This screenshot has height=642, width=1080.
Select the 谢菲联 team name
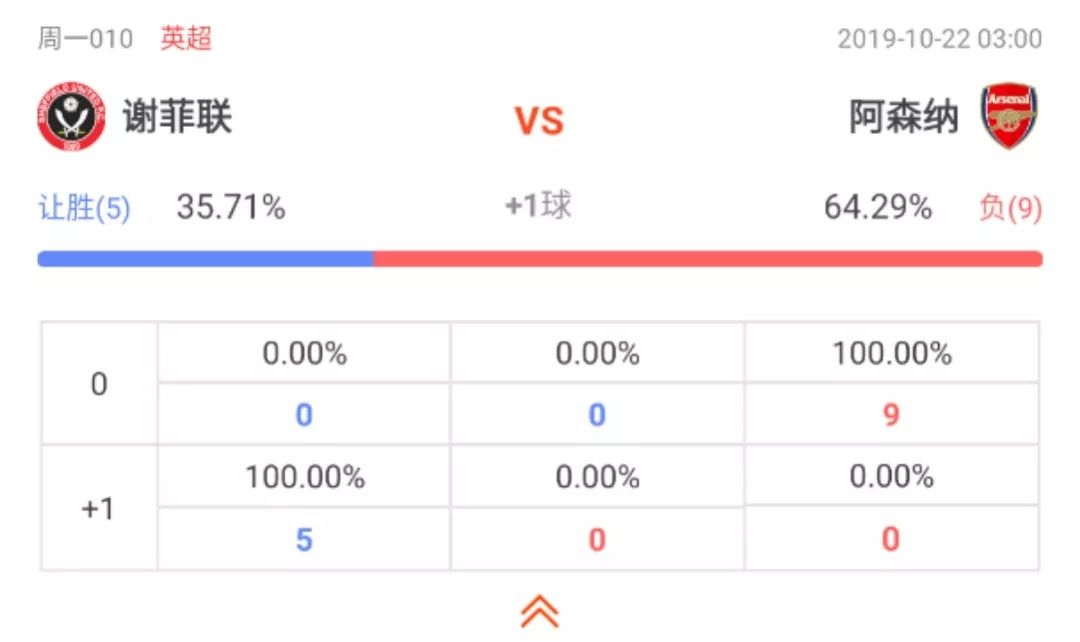178,116
